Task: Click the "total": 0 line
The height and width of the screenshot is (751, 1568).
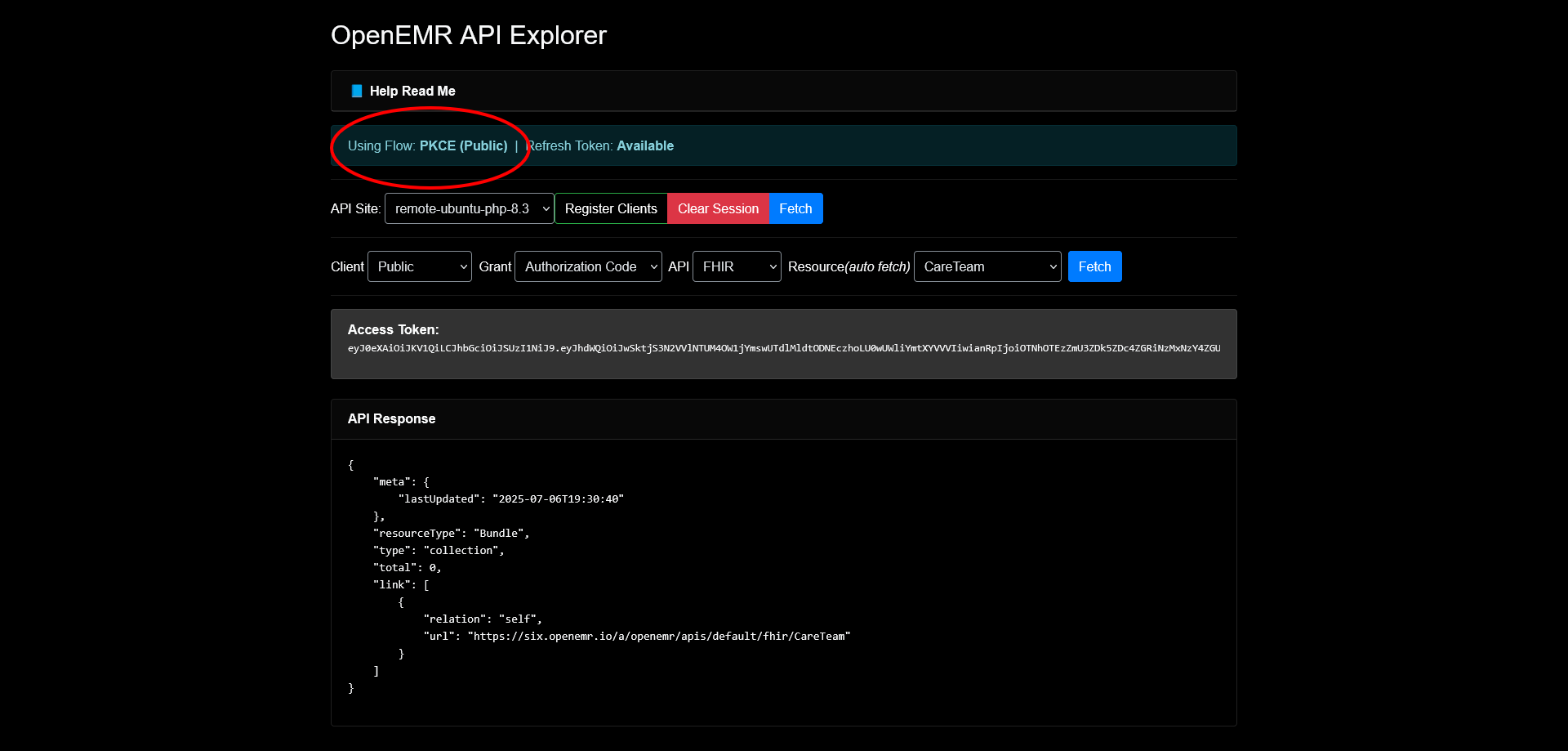Action: tap(408, 567)
